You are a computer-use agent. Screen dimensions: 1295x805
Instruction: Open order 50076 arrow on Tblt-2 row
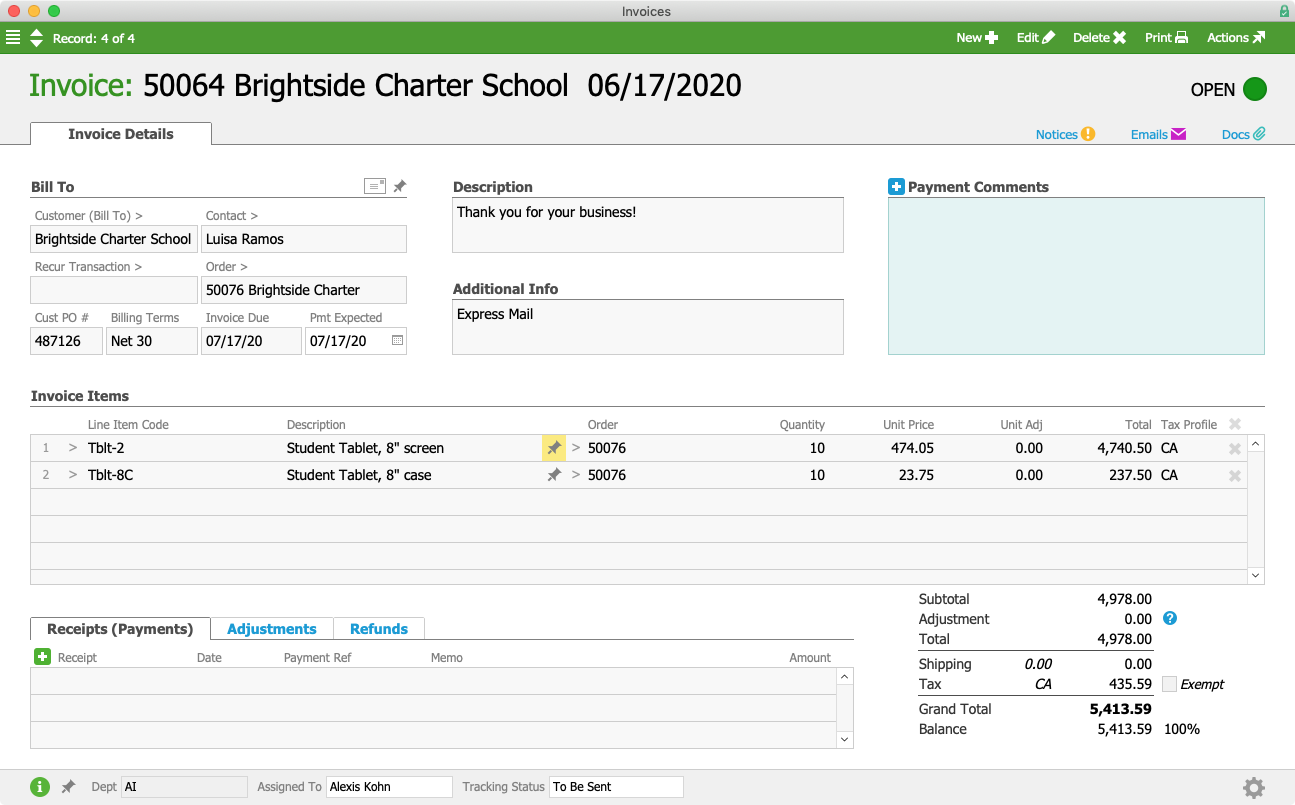tap(576, 448)
